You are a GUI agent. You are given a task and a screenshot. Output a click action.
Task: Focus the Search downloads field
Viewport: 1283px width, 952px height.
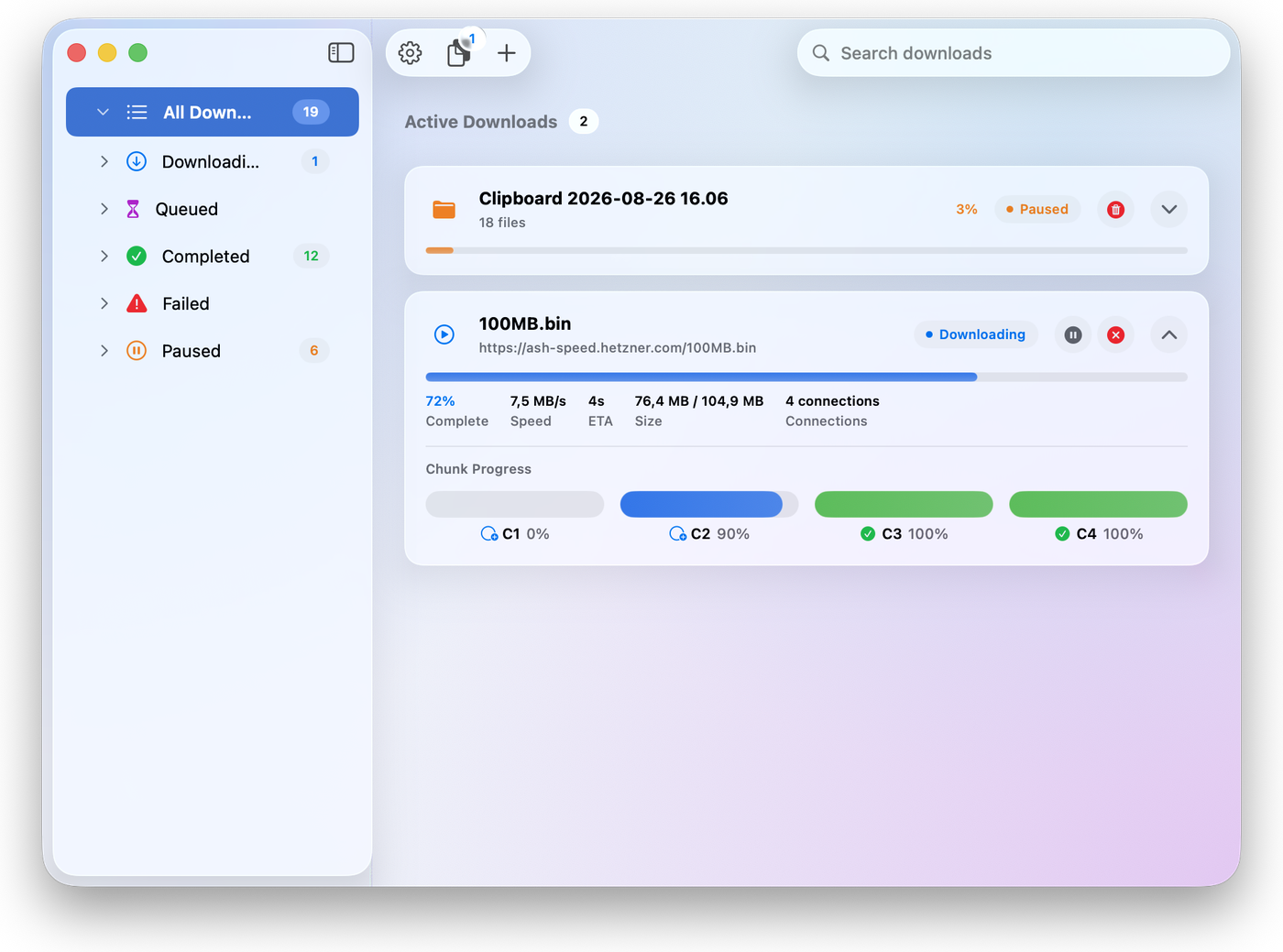1014,53
